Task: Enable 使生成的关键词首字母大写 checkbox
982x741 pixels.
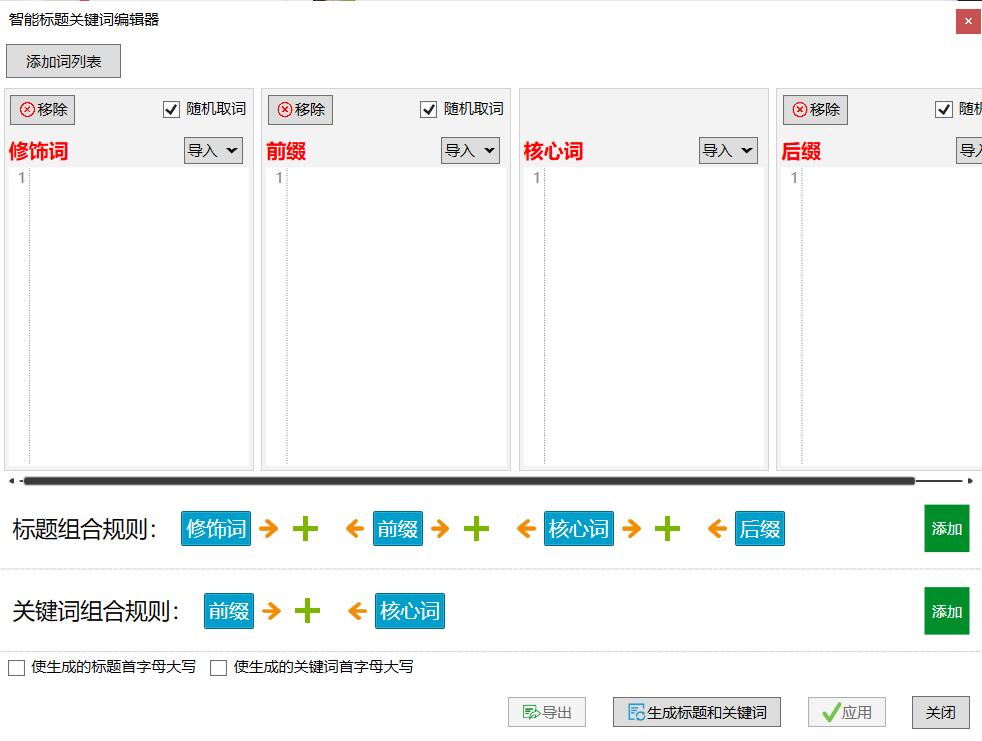Action: point(219,668)
